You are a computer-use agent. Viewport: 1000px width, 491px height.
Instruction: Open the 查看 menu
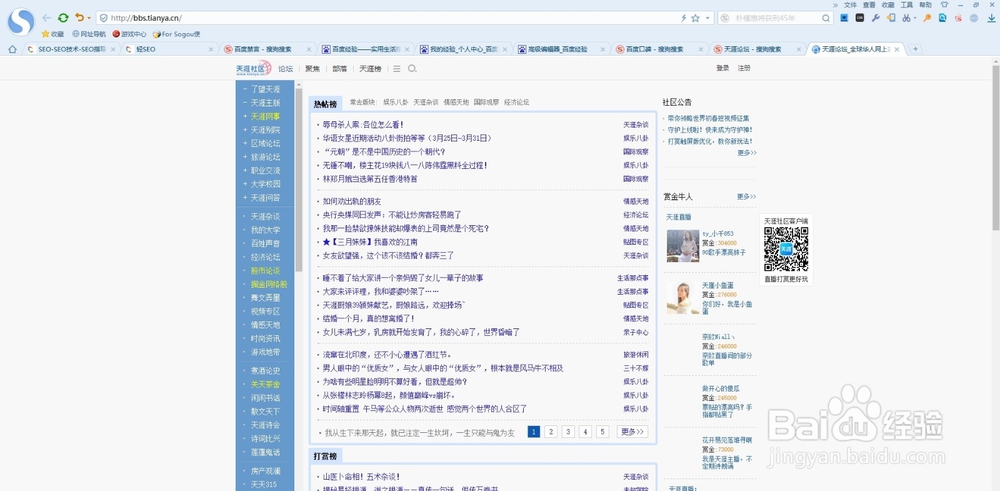click(x=869, y=4)
